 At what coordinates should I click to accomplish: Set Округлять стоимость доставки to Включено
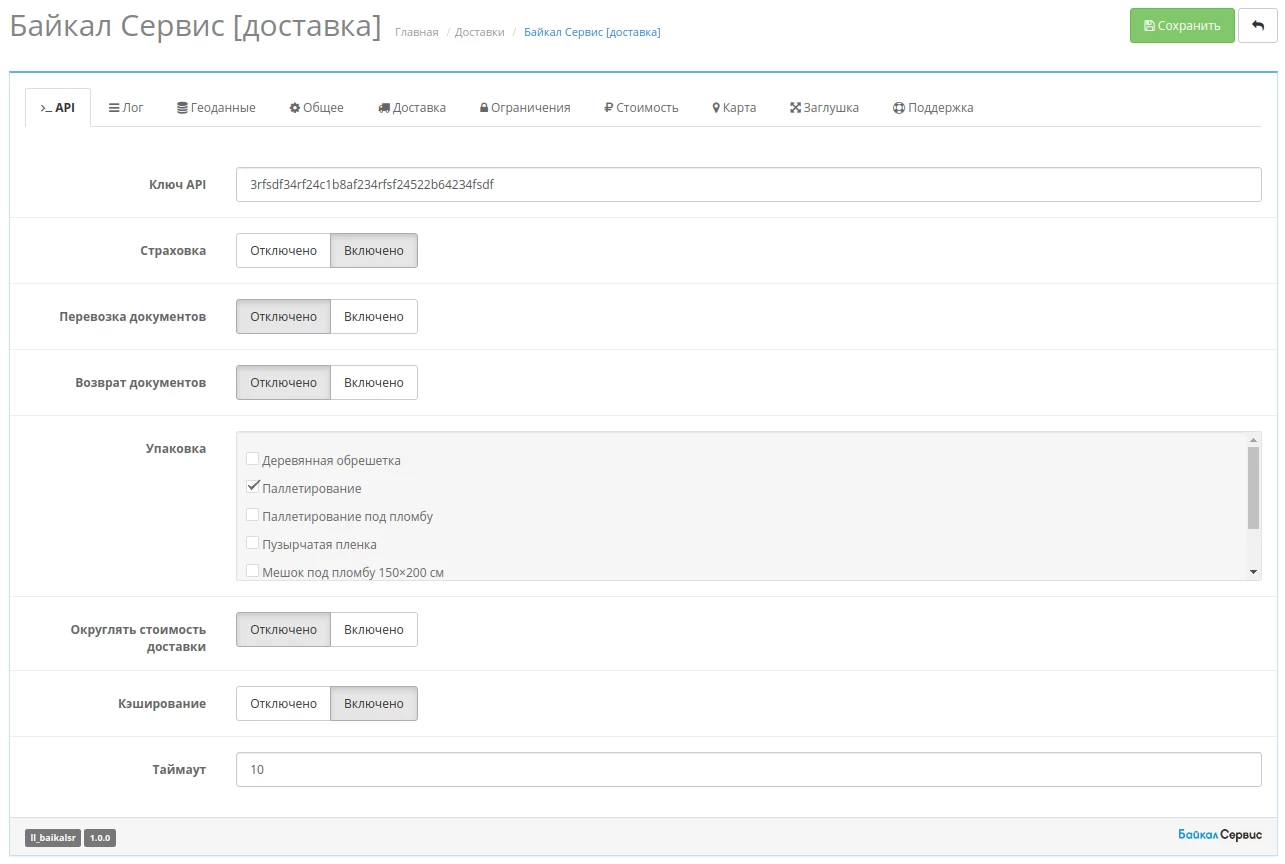click(374, 630)
